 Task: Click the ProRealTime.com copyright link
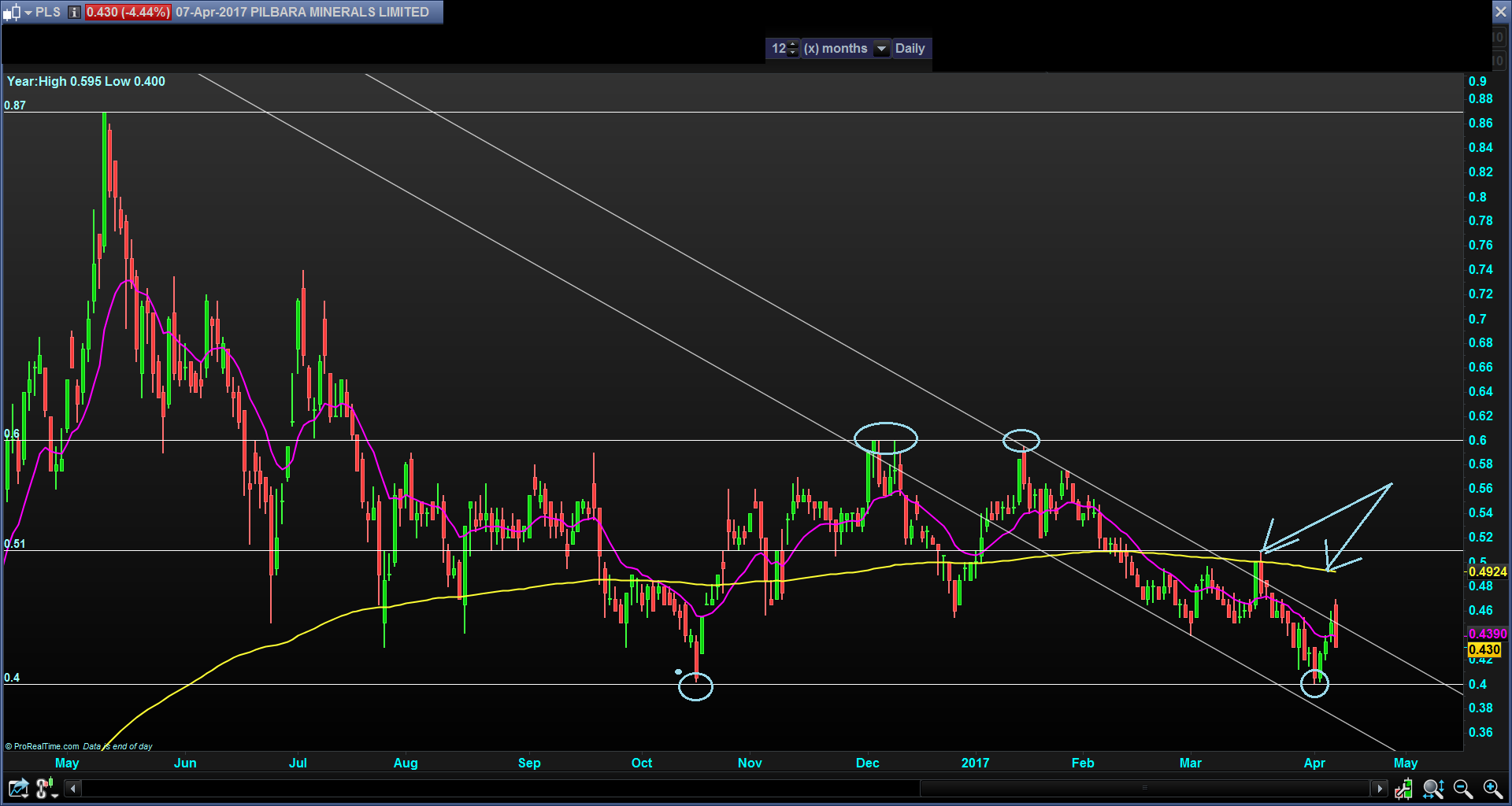(x=43, y=746)
